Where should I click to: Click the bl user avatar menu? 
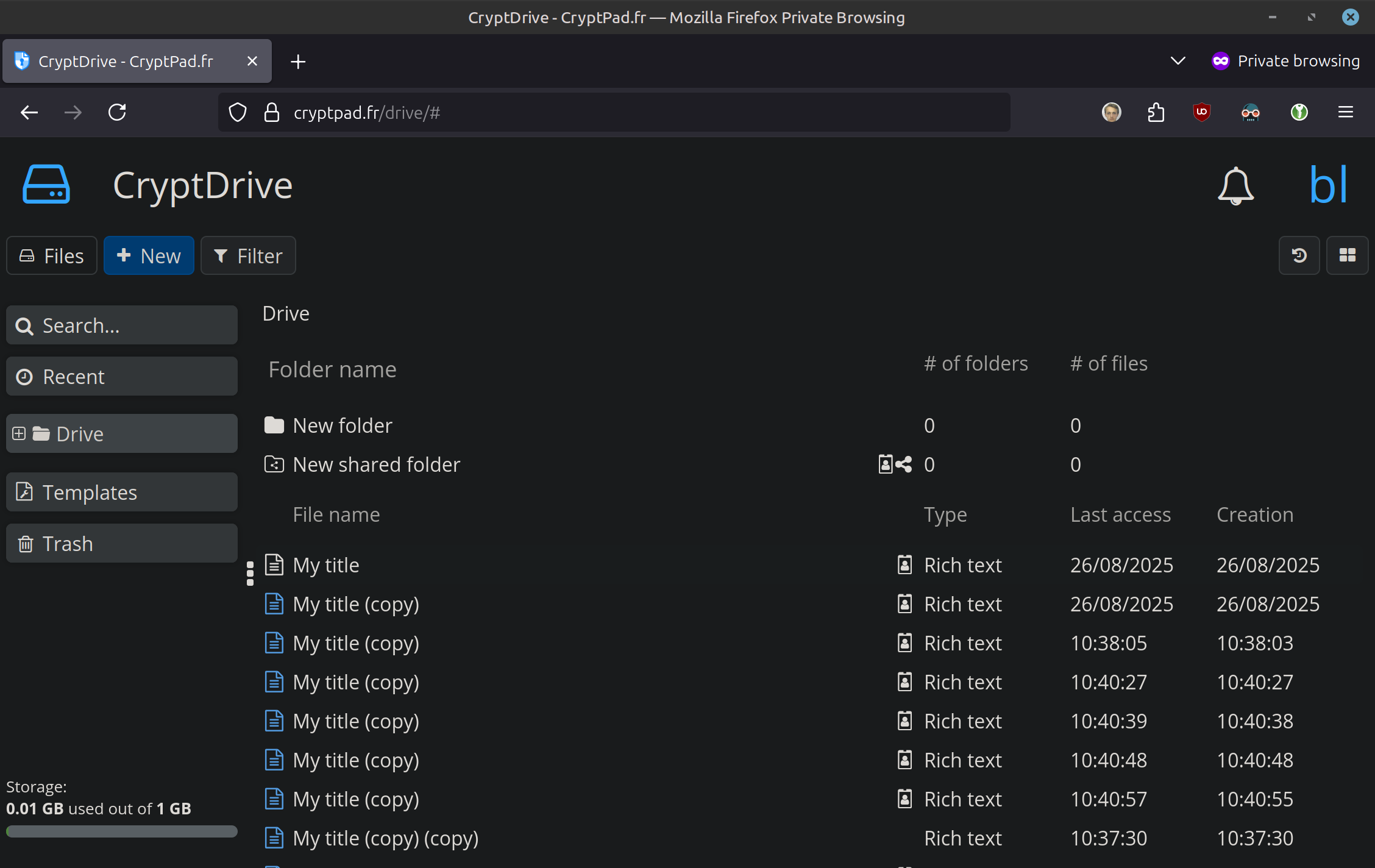(1328, 185)
